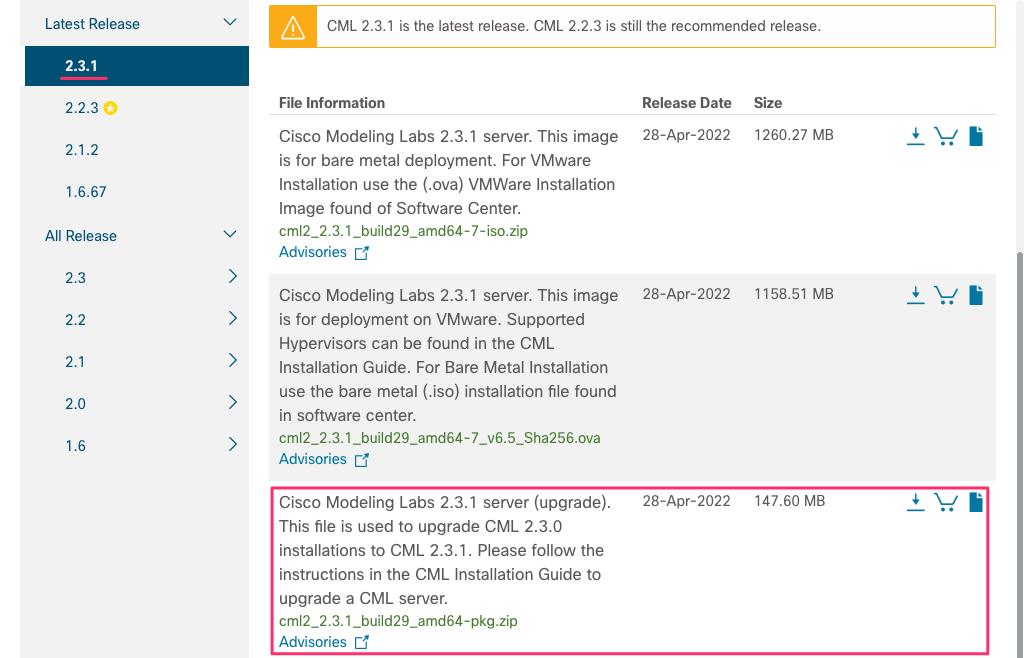
Task: Add the upgrade pkg.zip to cart
Action: coord(946,502)
